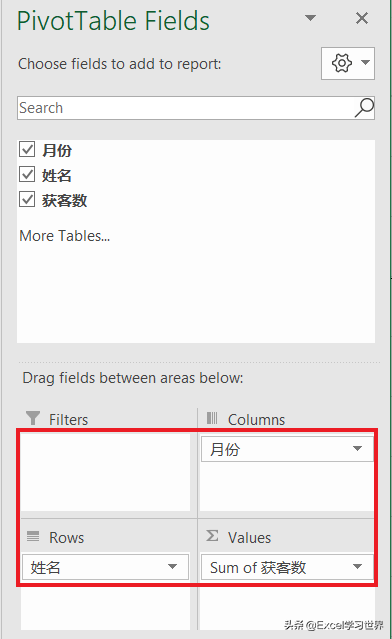The width and height of the screenshot is (392, 639).
Task: Select the 获客数 field name
Action: (x=64, y=200)
